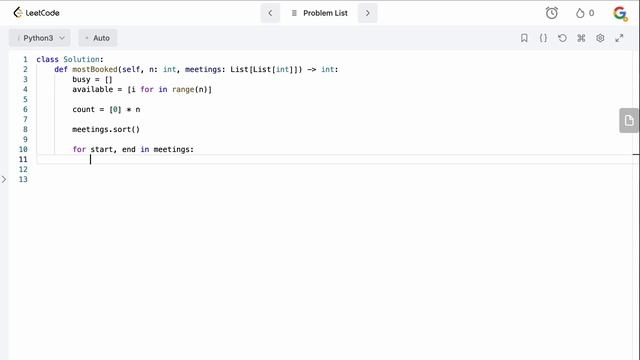The image size is (640, 360).
Task: Bookmark the code with bookmark icon
Action: tap(524, 38)
